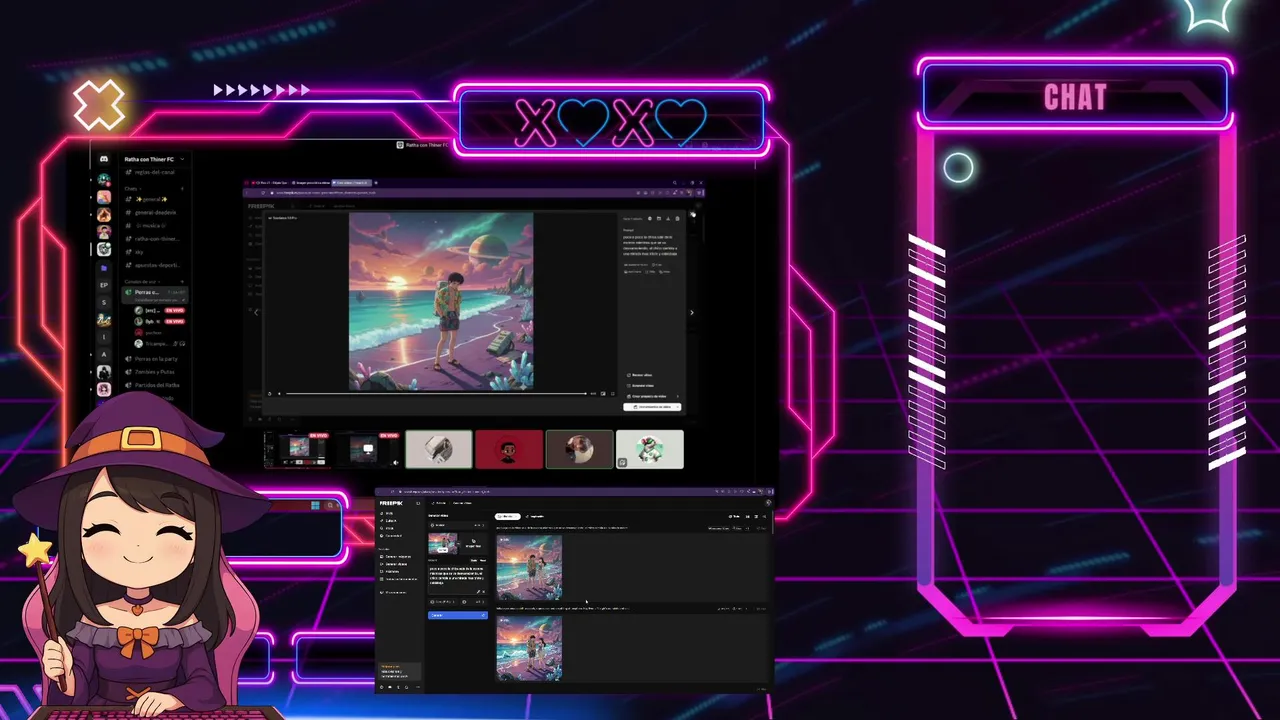
Task: Select the red participant tile in the call
Action: 509,449
